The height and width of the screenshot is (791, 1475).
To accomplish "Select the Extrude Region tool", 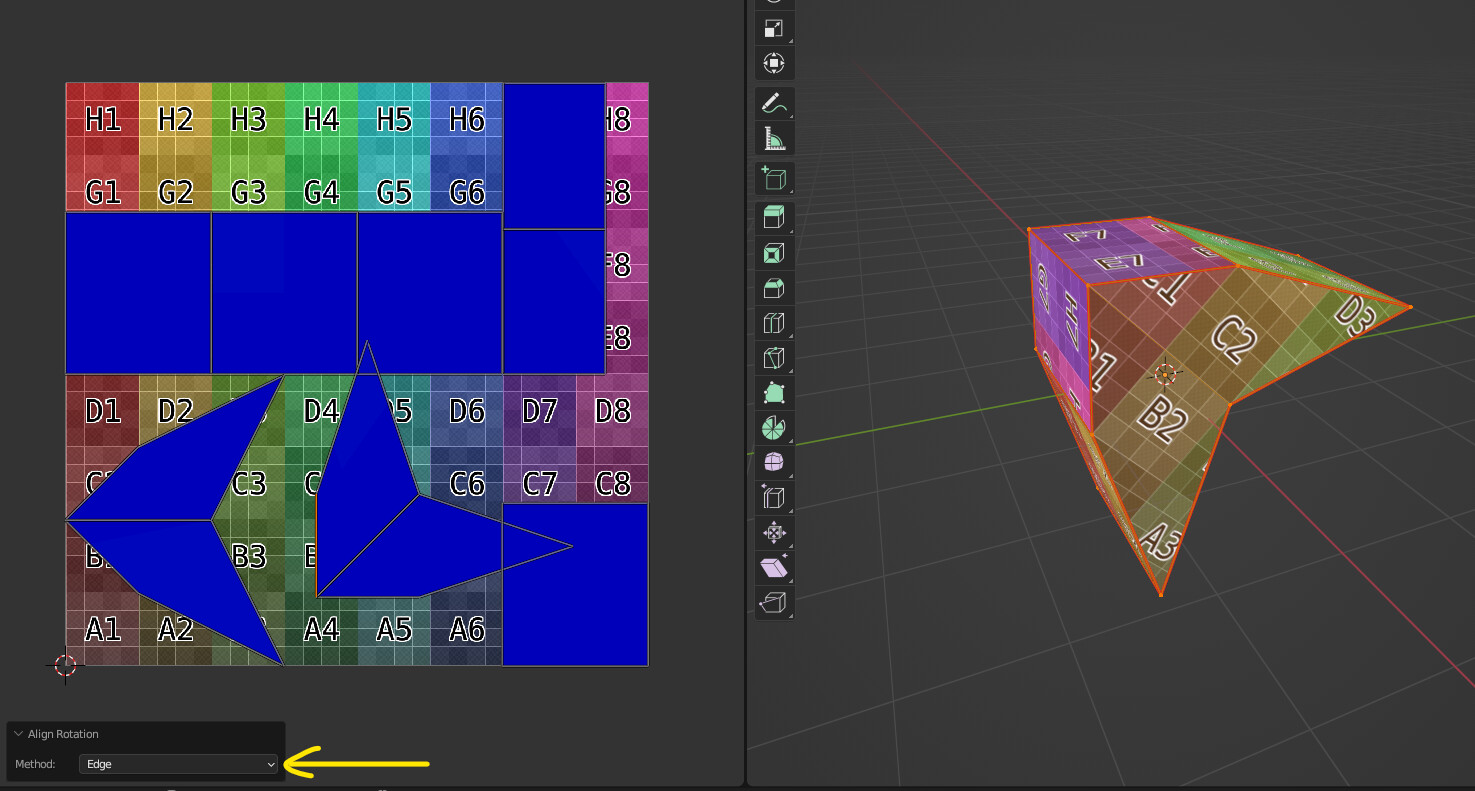I will tap(774, 217).
